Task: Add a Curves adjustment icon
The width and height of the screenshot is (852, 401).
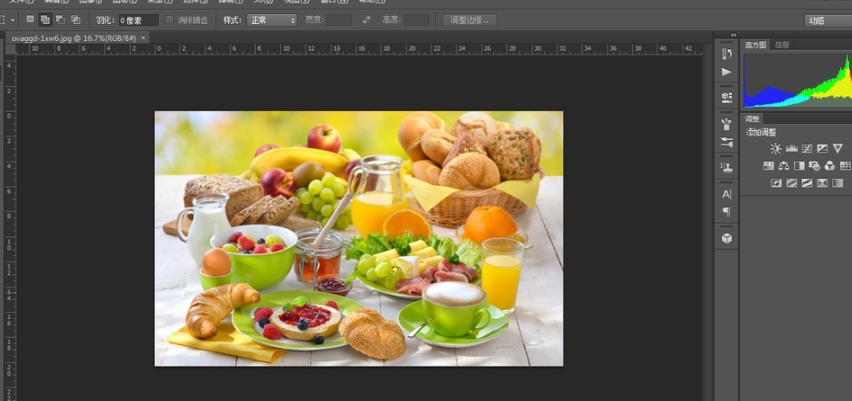Action: [x=807, y=148]
